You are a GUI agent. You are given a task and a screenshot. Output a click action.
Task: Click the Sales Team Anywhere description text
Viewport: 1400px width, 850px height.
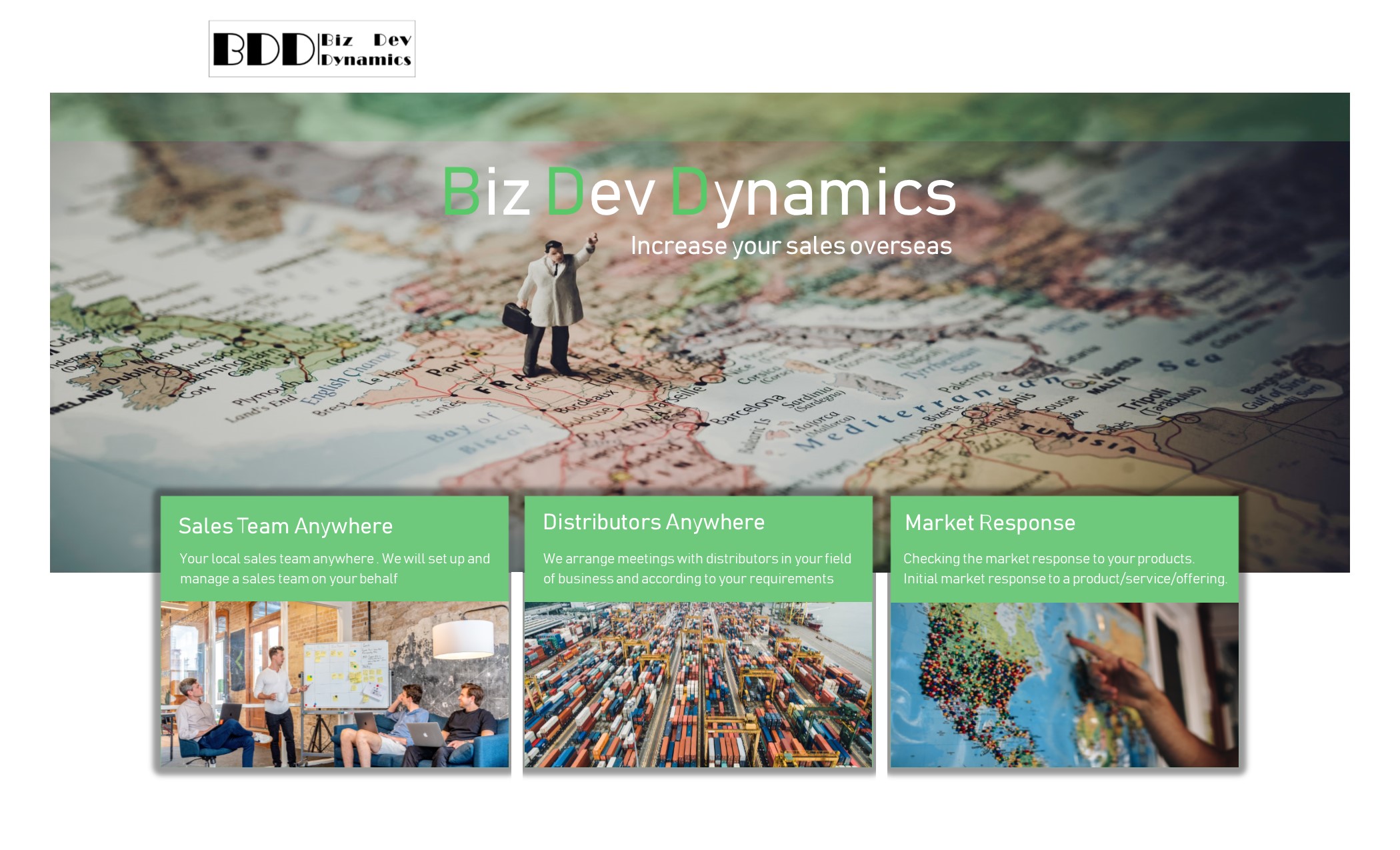click(334, 569)
